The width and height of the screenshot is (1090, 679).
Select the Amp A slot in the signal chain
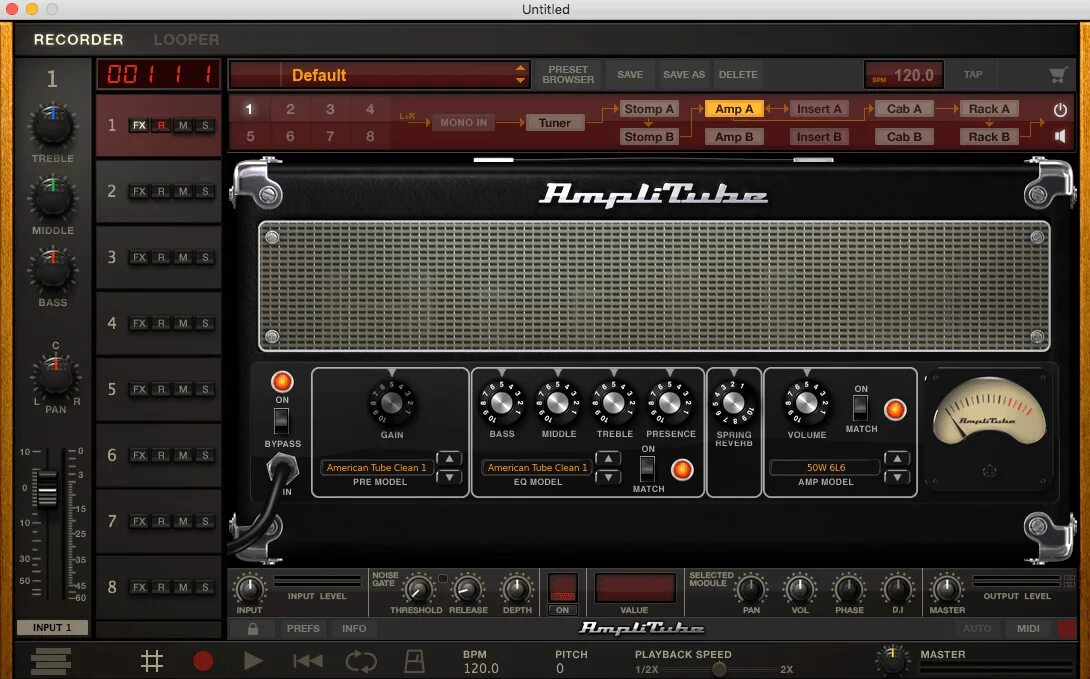click(735, 108)
